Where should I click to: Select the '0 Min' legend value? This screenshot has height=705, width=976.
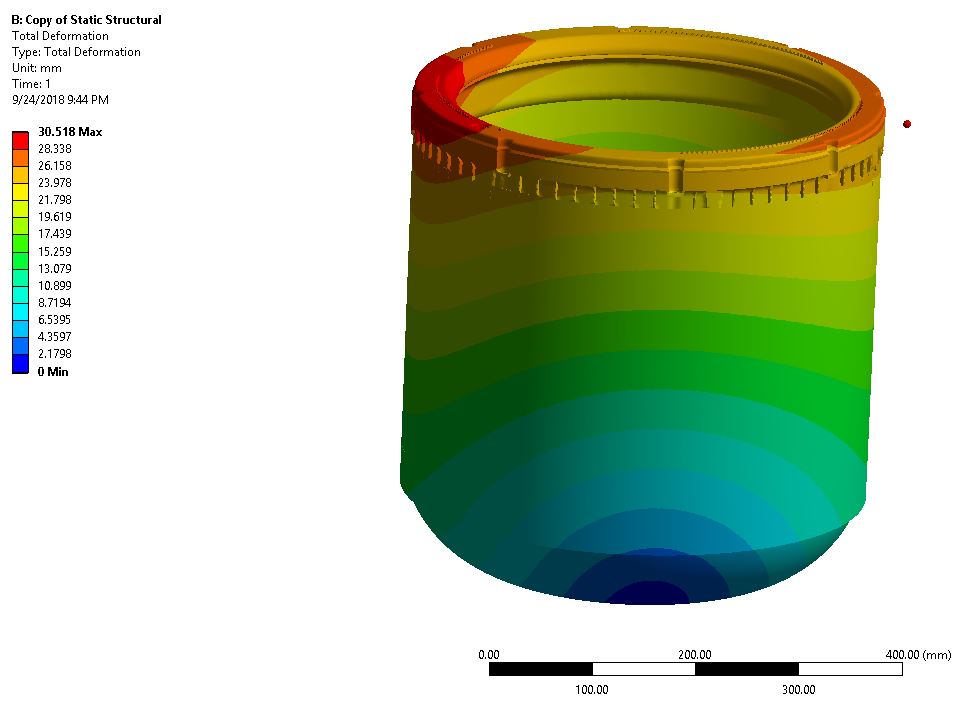pyautogui.click(x=53, y=371)
